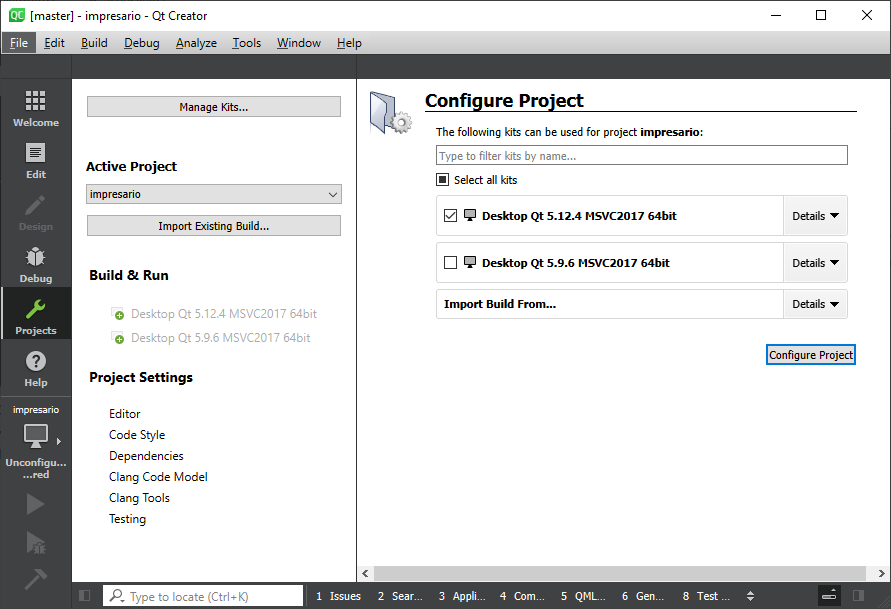Switch to Debug mode

[35, 265]
